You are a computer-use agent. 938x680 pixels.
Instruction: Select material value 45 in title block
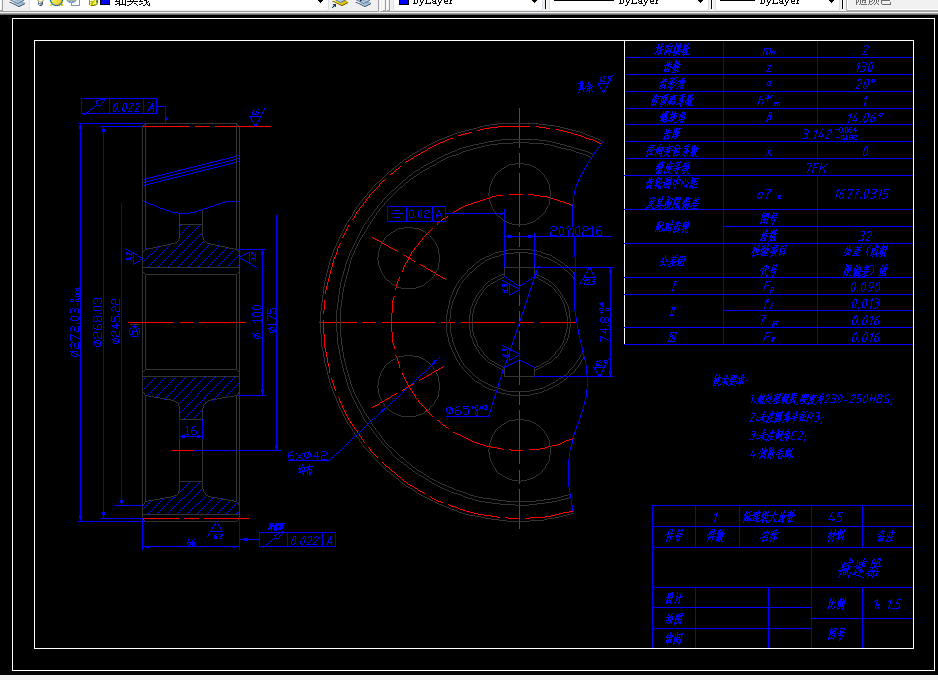(x=836, y=517)
